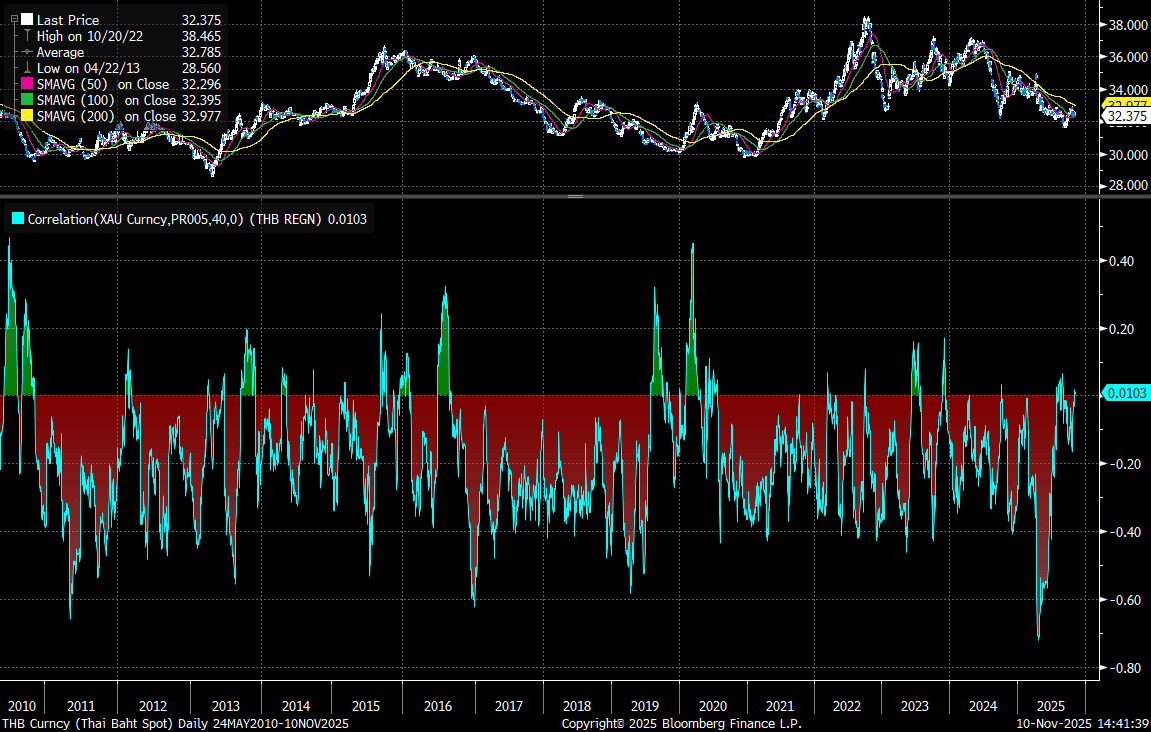Click the green SMAVG (100) swatch
1151x732 pixels.
coord(27,100)
